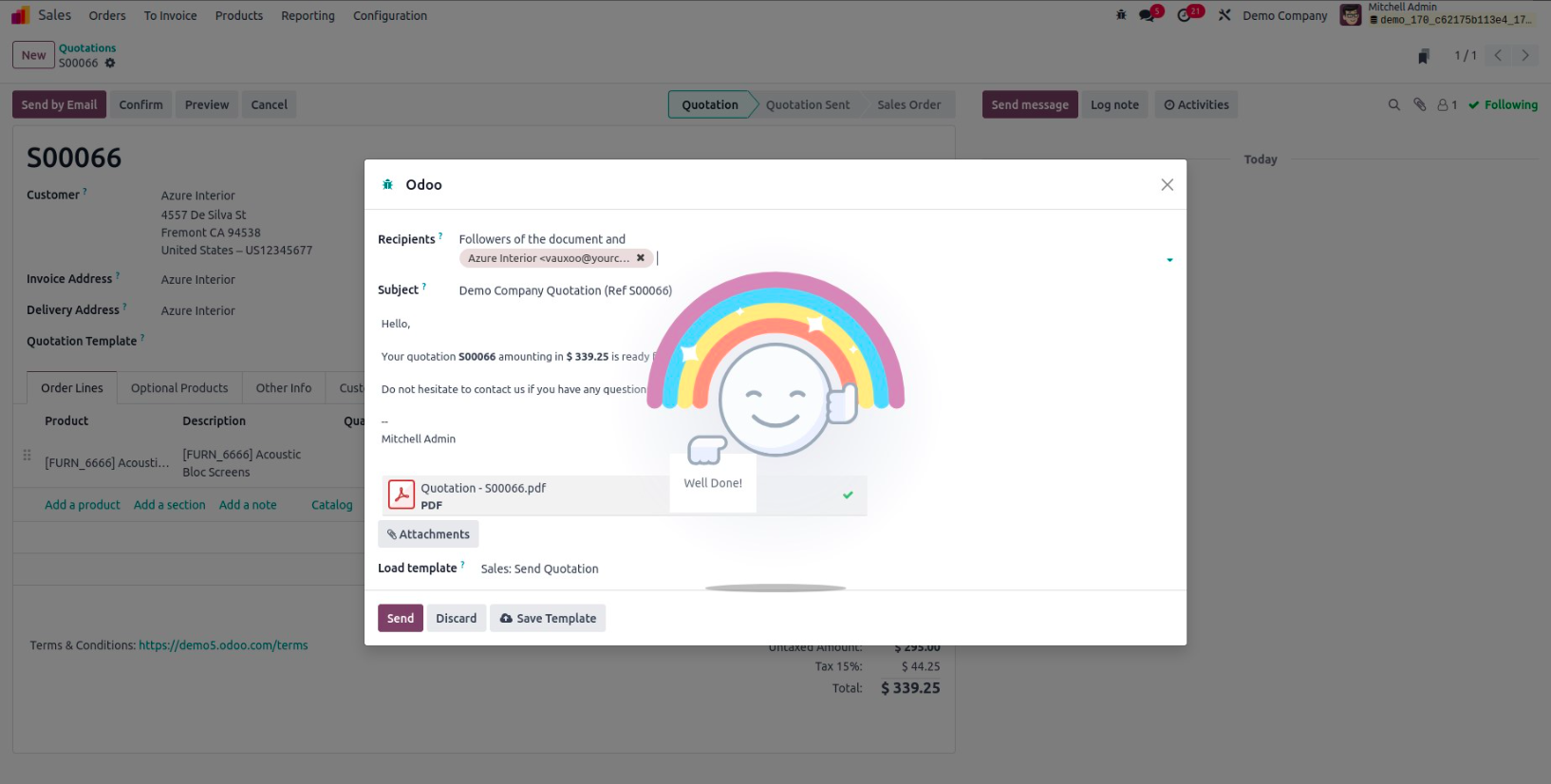Click the Preview button

[207, 104]
